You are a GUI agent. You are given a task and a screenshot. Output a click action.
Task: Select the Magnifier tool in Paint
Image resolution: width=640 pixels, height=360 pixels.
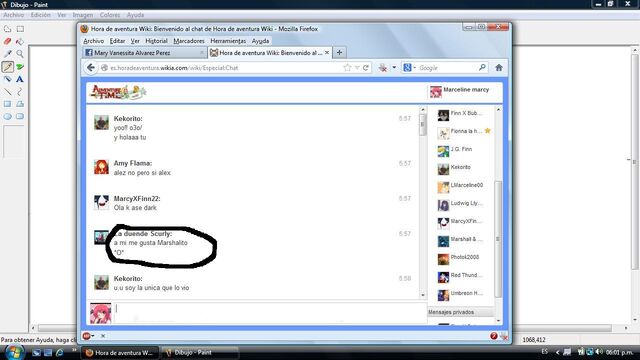pyautogui.click(x=20, y=54)
